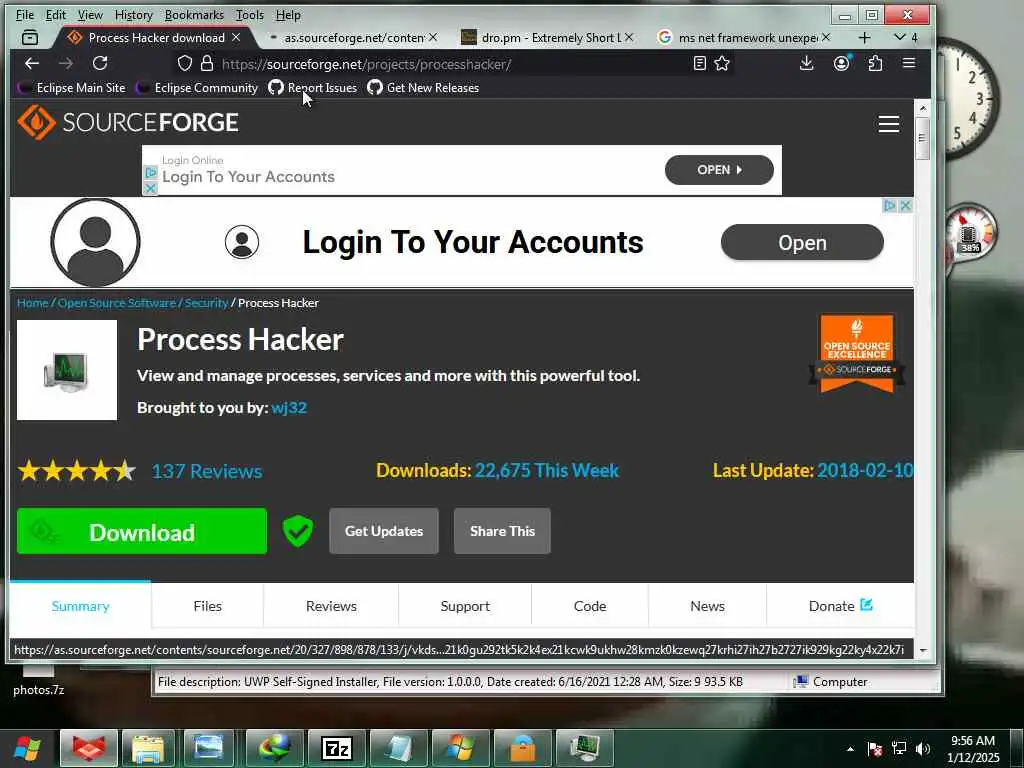Image resolution: width=1024 pixels, height=768 pixels.
Task: Open the Firefox account profile icon
Action: [x=842, y=63]
